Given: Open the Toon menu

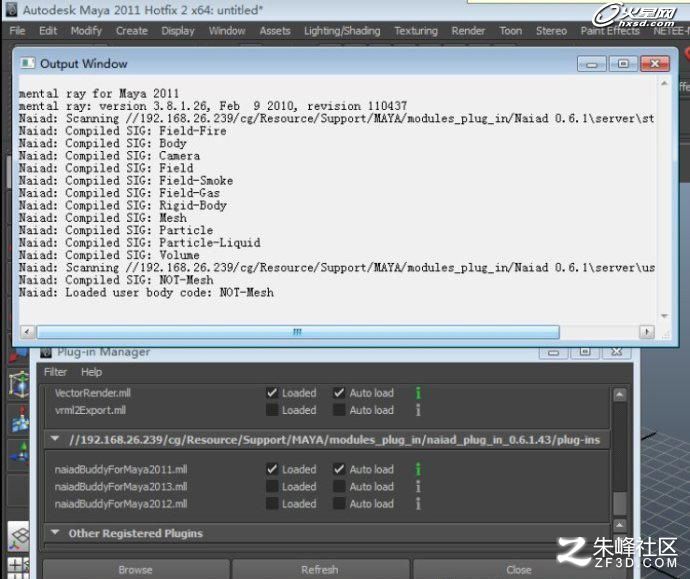Looking at the screenshot, I should (510, 31).
